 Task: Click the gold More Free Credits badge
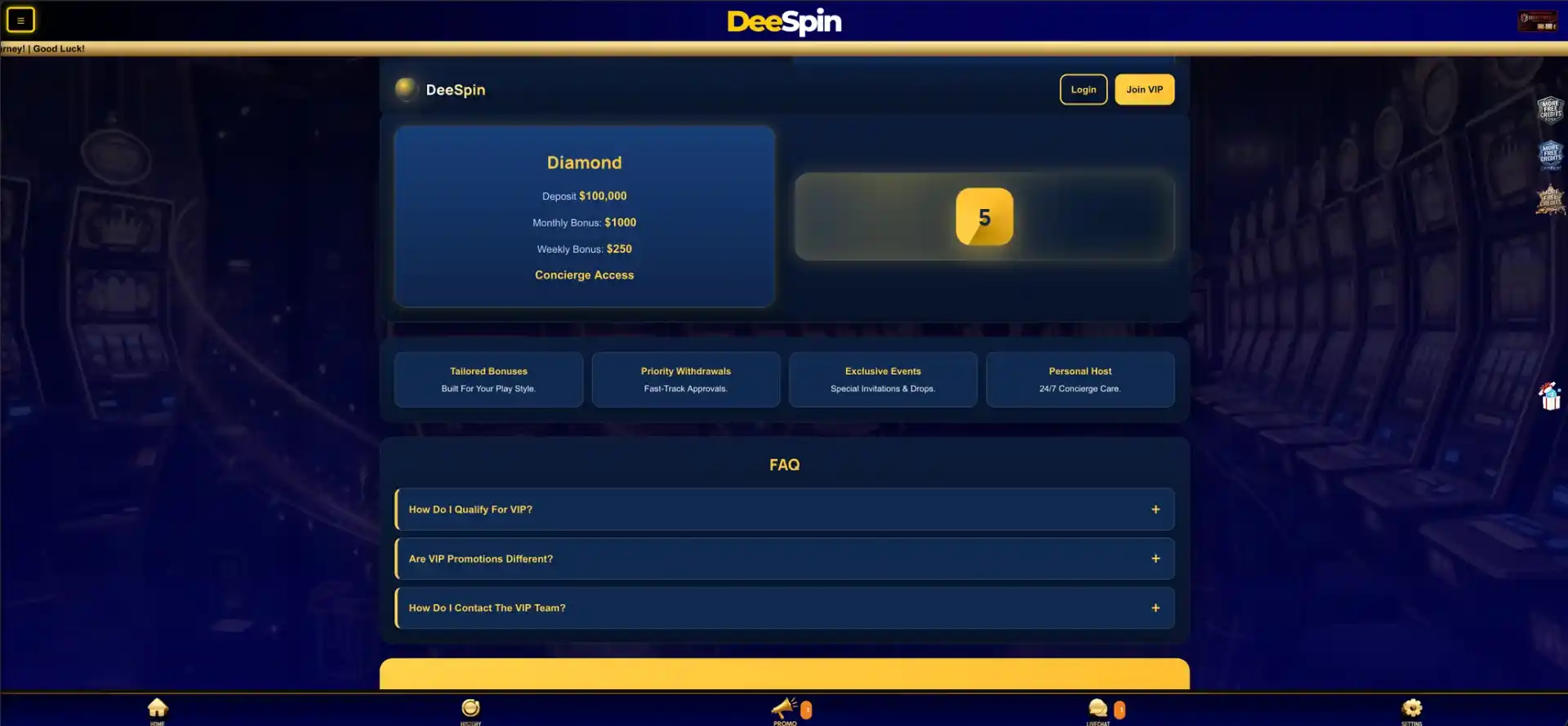[x=1550, y=199]
